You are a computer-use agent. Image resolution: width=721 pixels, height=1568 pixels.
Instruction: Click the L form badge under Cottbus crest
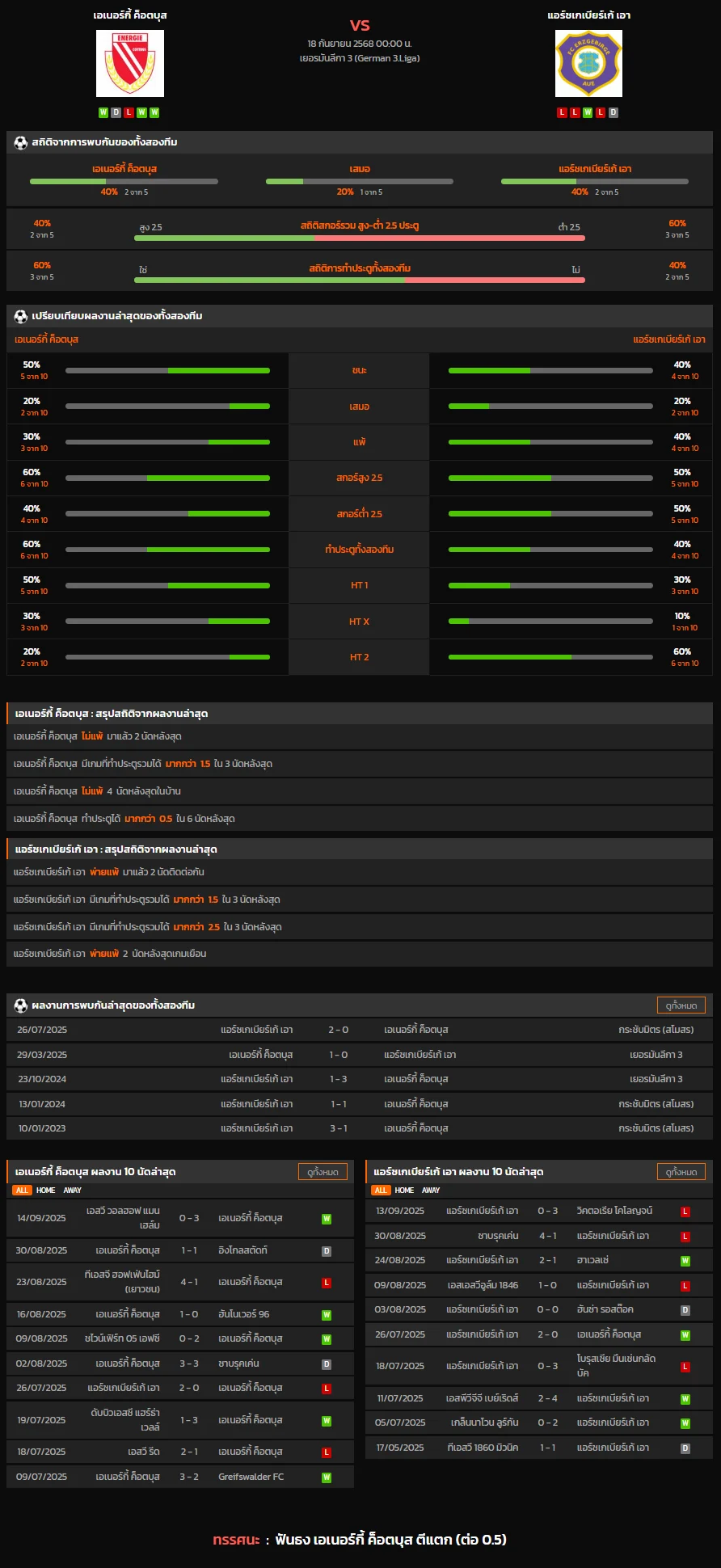pyautogui.click(x=129, y=112)
